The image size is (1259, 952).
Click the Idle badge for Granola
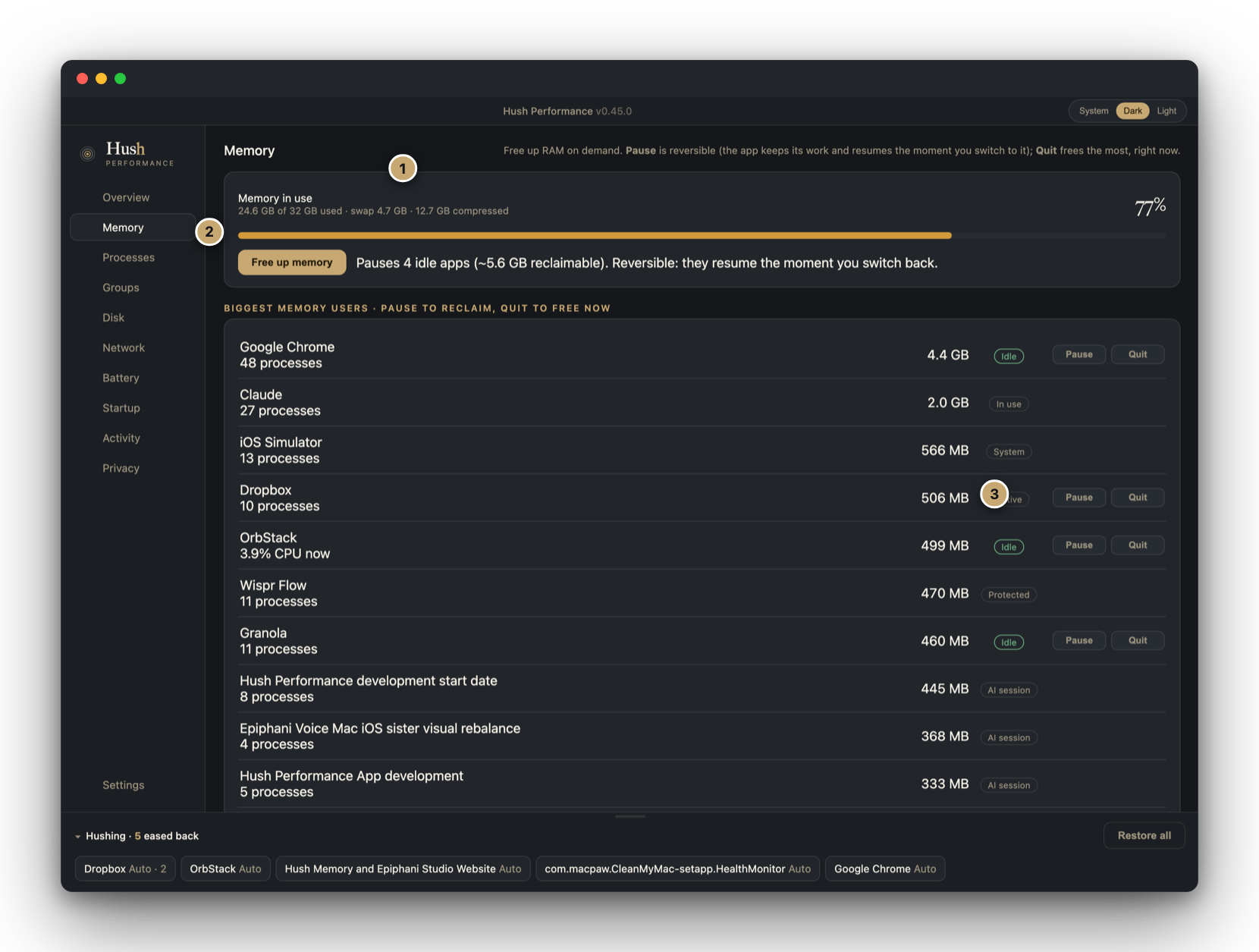click(x=1009, y=643)
